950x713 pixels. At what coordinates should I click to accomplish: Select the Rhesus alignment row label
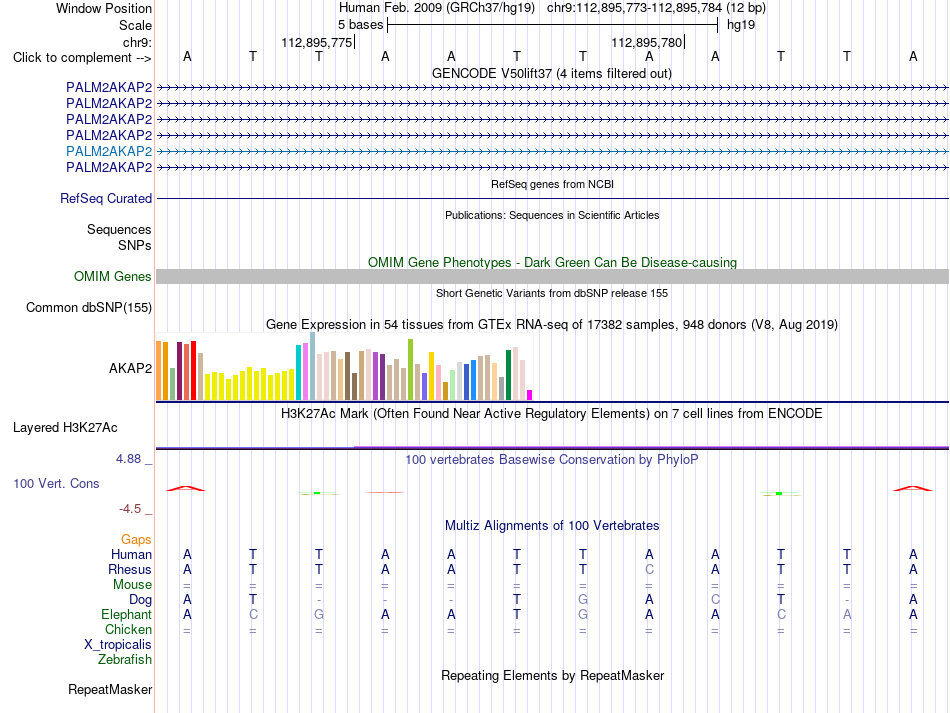point(130,569)
